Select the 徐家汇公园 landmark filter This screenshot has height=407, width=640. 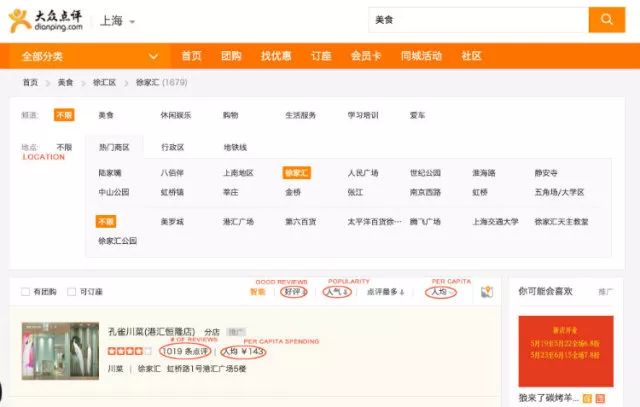[x=118, y=241]
